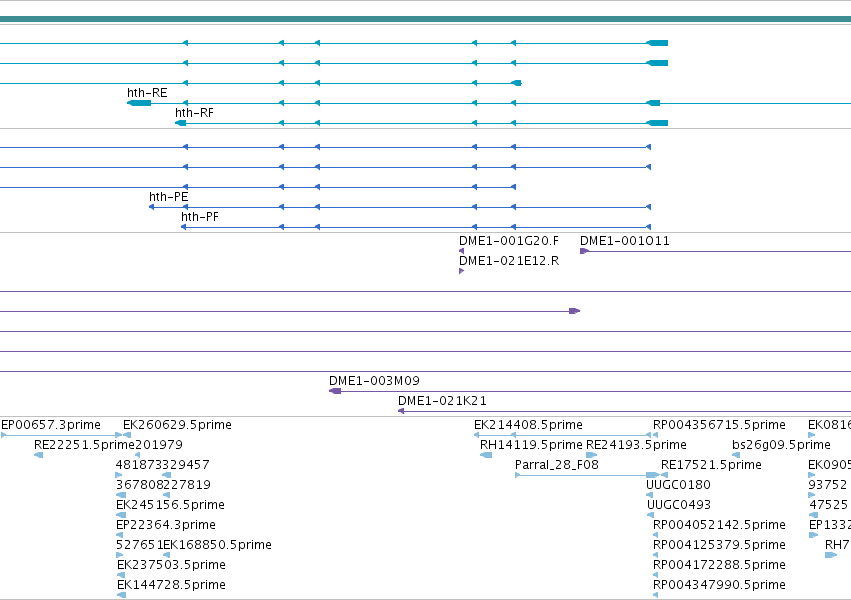
Task: Choose the EP22364.3prime EST label
Action: (166, 525)
